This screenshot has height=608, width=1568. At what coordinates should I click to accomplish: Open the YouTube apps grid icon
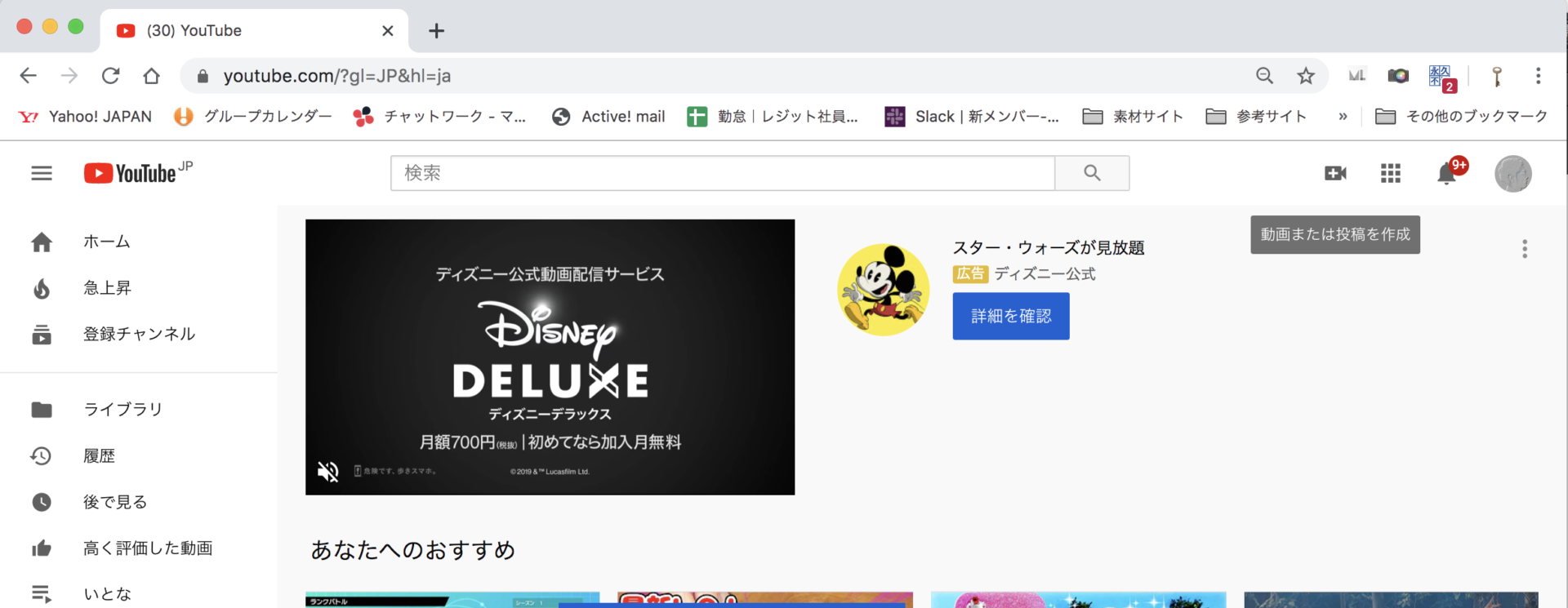(x=1391, y=173)
